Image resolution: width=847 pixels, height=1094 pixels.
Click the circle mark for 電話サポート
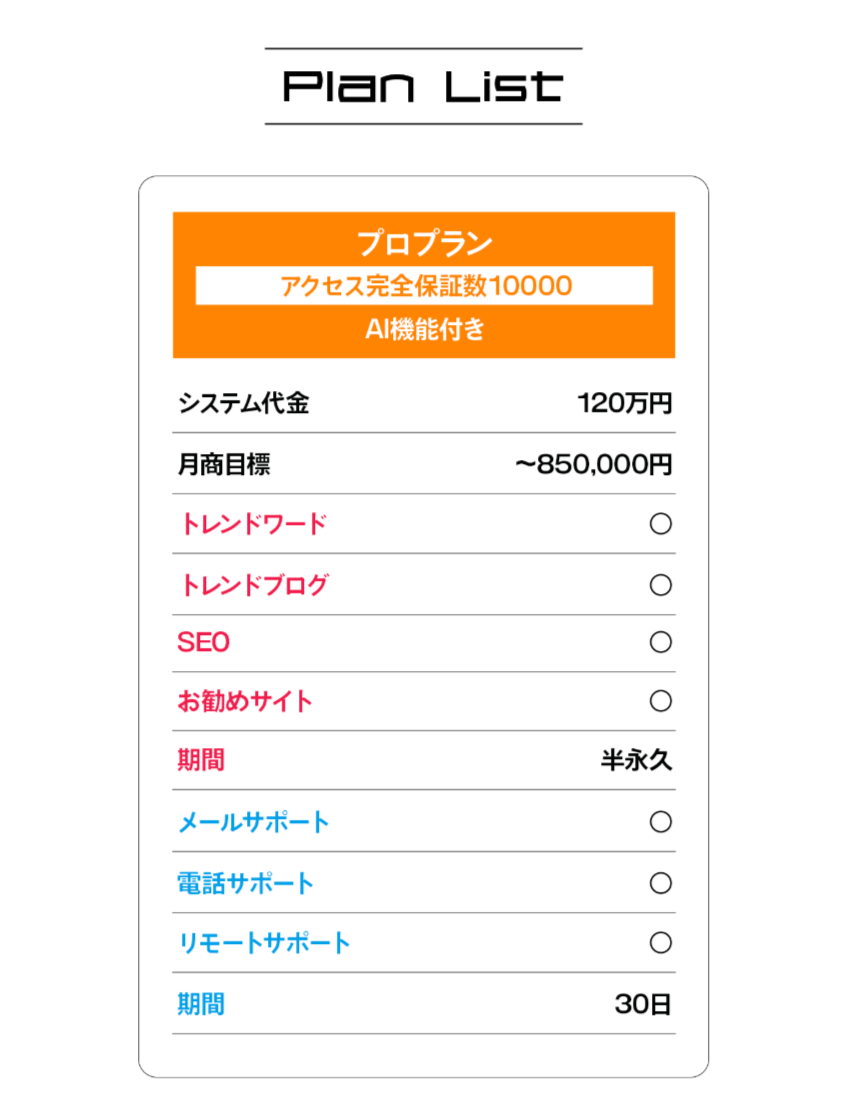pyautogui.click(x=660, y=883)
